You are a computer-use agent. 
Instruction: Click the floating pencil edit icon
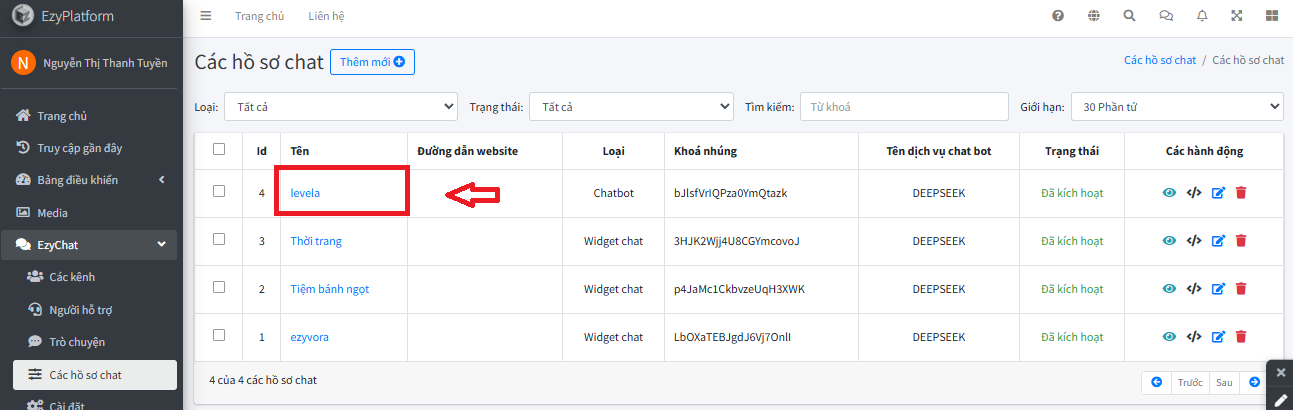(x=1281, y=400)
